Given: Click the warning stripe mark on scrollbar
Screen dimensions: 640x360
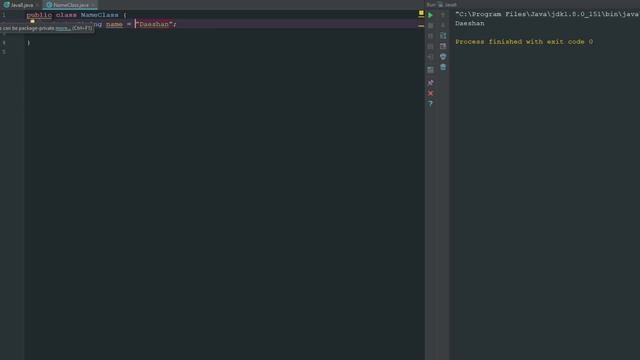Looking at the screenshot, I should point(421,26).
